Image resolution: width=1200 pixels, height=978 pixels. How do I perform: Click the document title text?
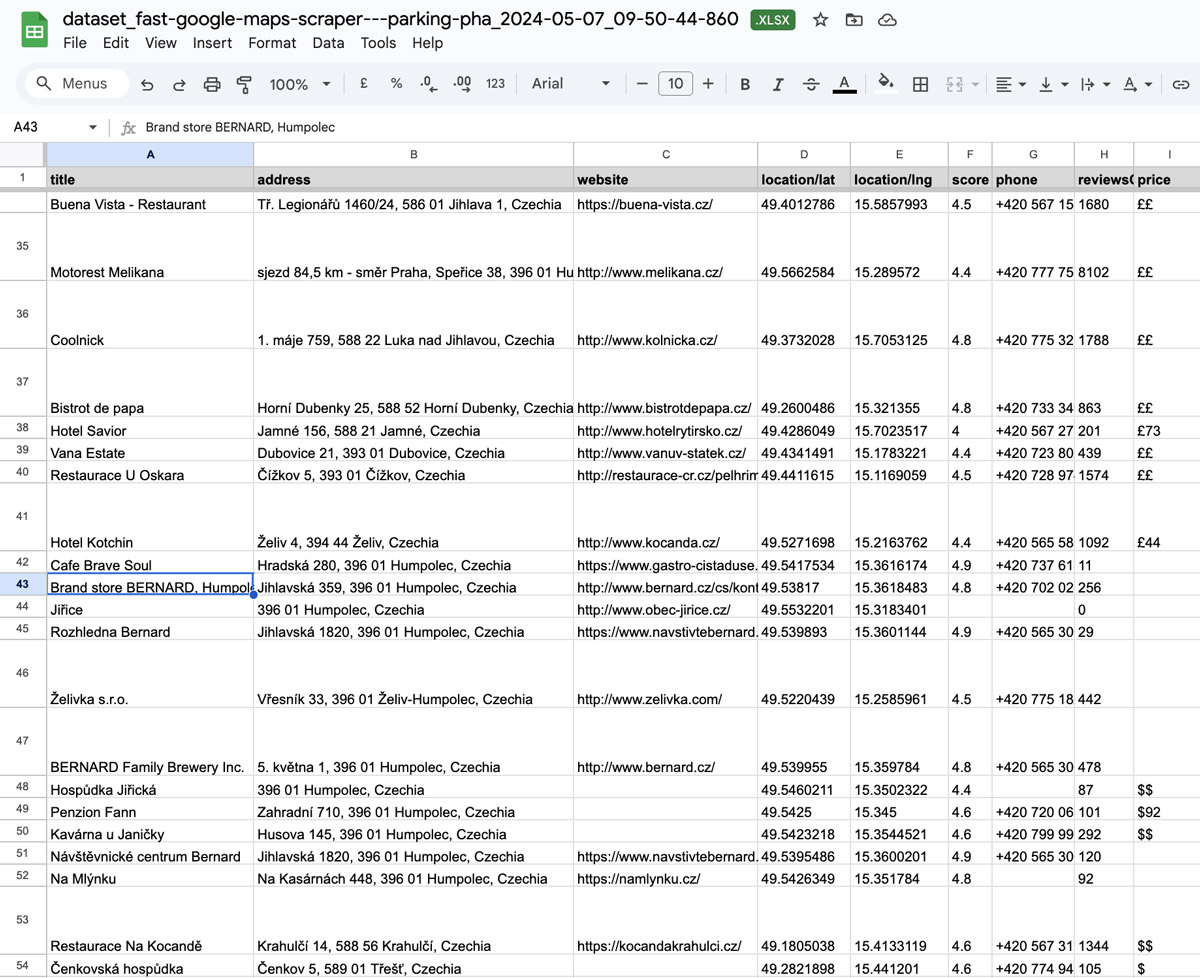(x=400, y=19)
